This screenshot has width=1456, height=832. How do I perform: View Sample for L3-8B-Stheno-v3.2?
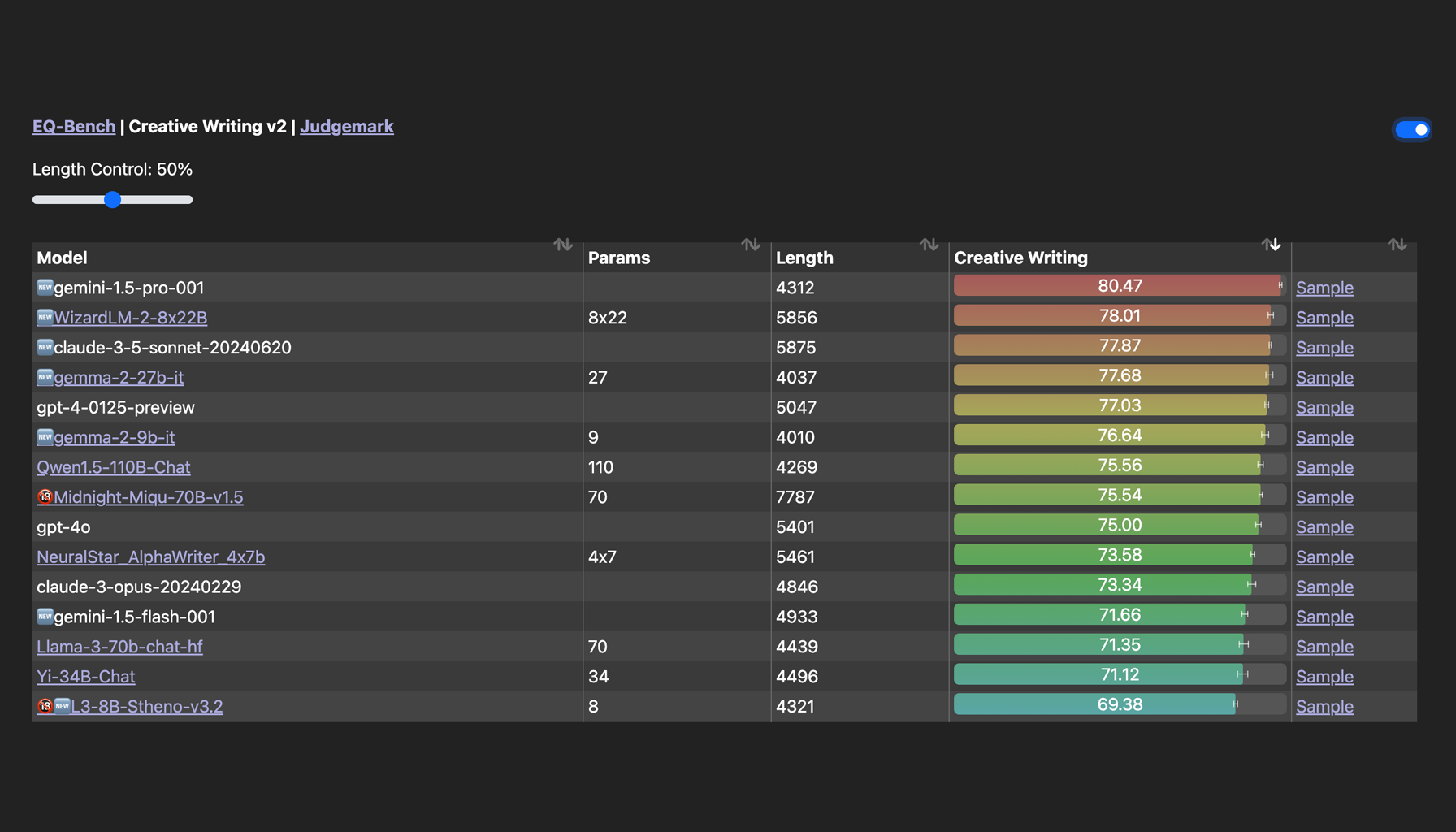click(x=1324, y=707)
